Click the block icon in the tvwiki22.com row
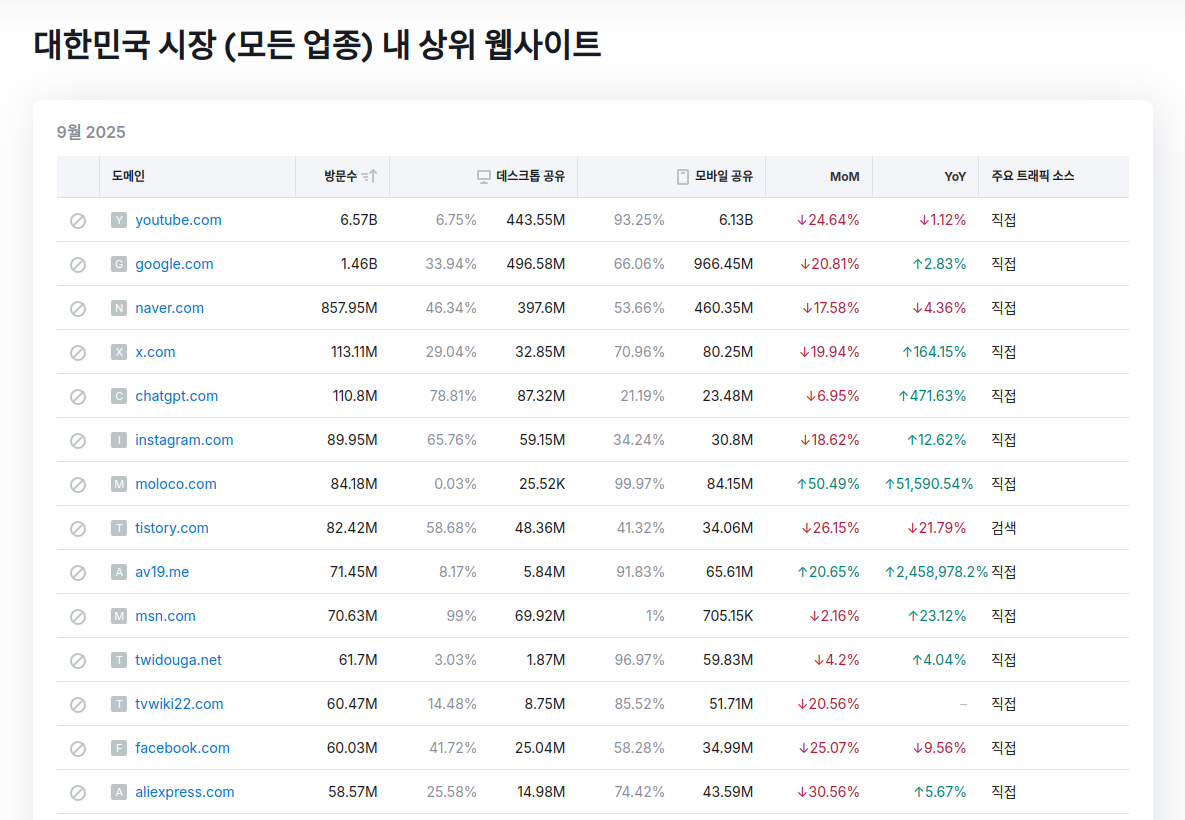The width and height of the screenshot is (1185, 820). (x=78, y=704)
